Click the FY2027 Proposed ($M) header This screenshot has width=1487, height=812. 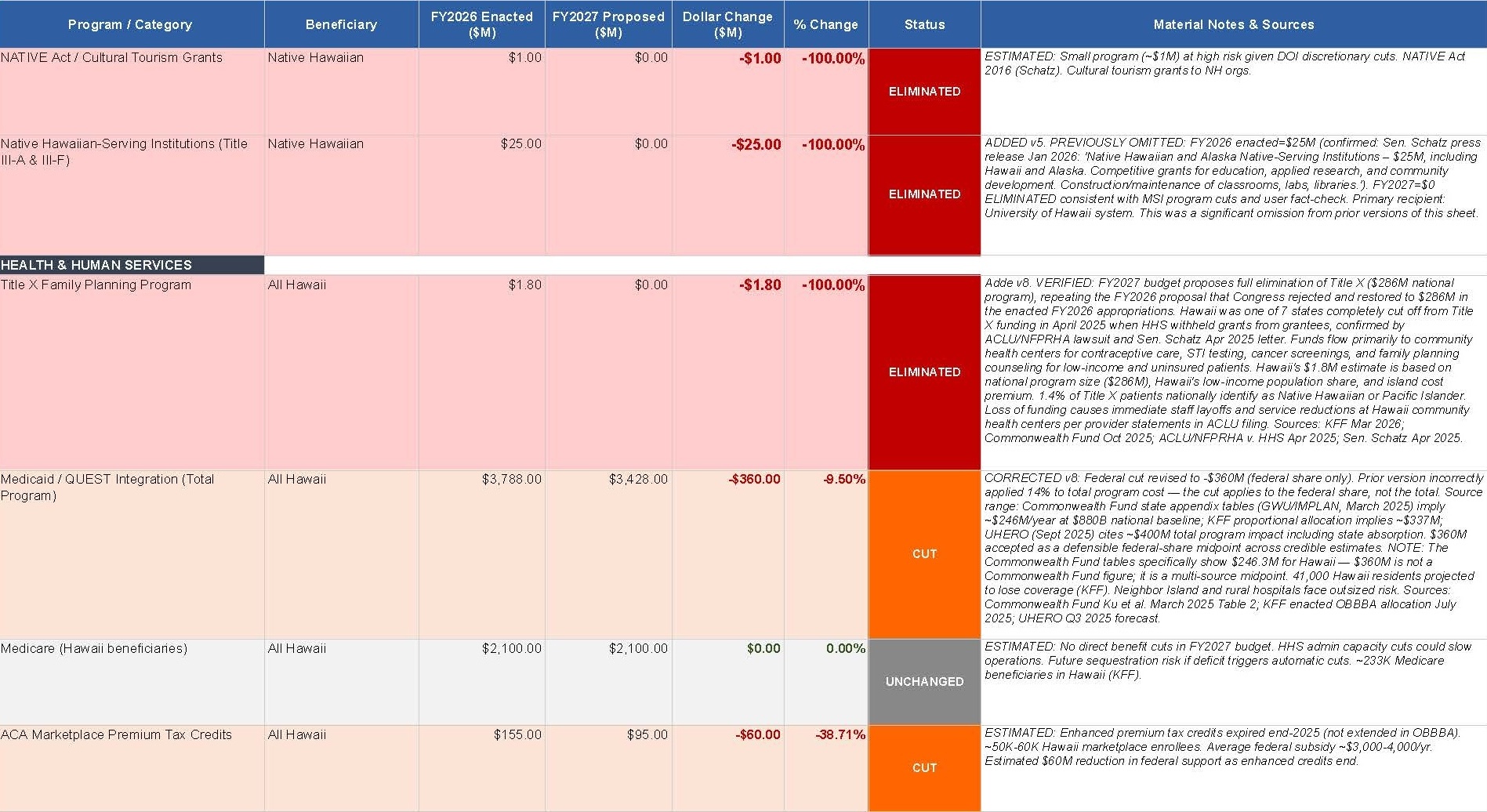coord(608,24)
